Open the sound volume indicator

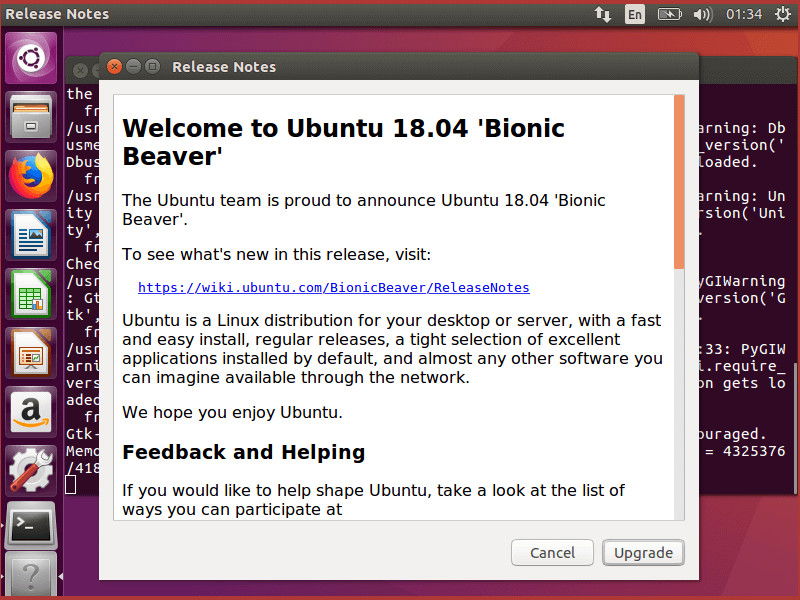703,14
